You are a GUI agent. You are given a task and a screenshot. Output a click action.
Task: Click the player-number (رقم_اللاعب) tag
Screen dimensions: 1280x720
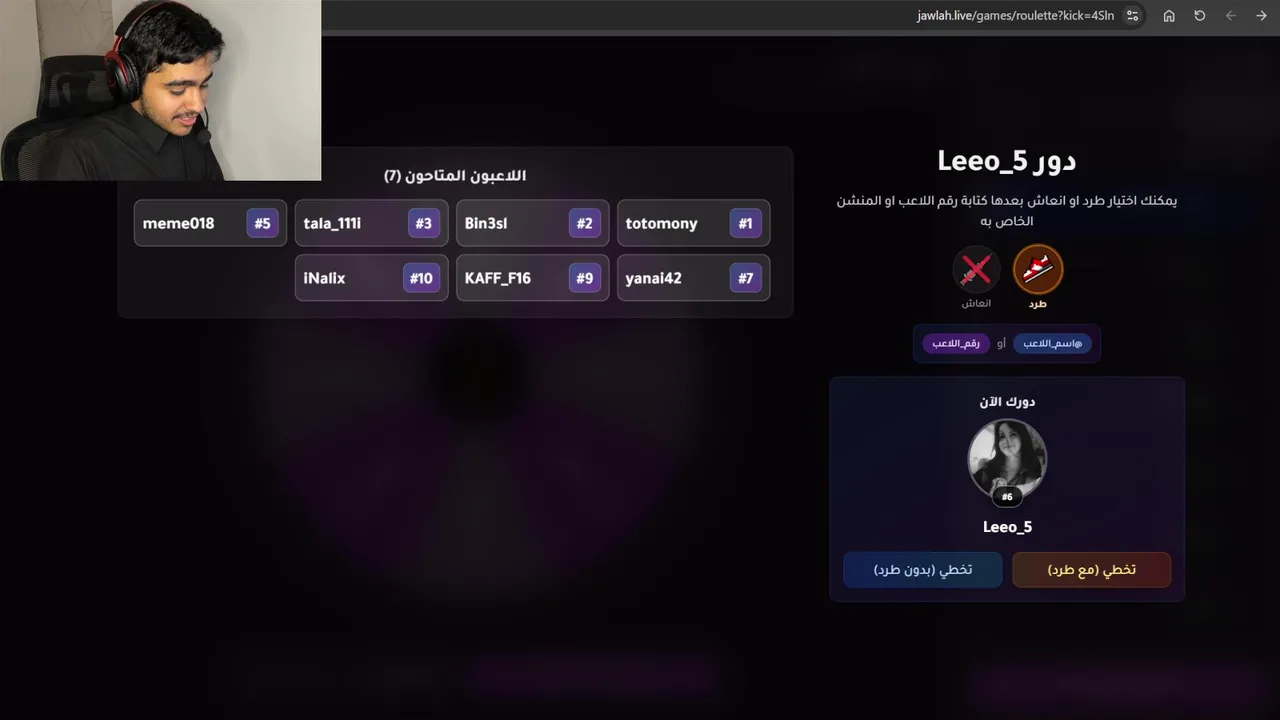[x=955, y=343]
